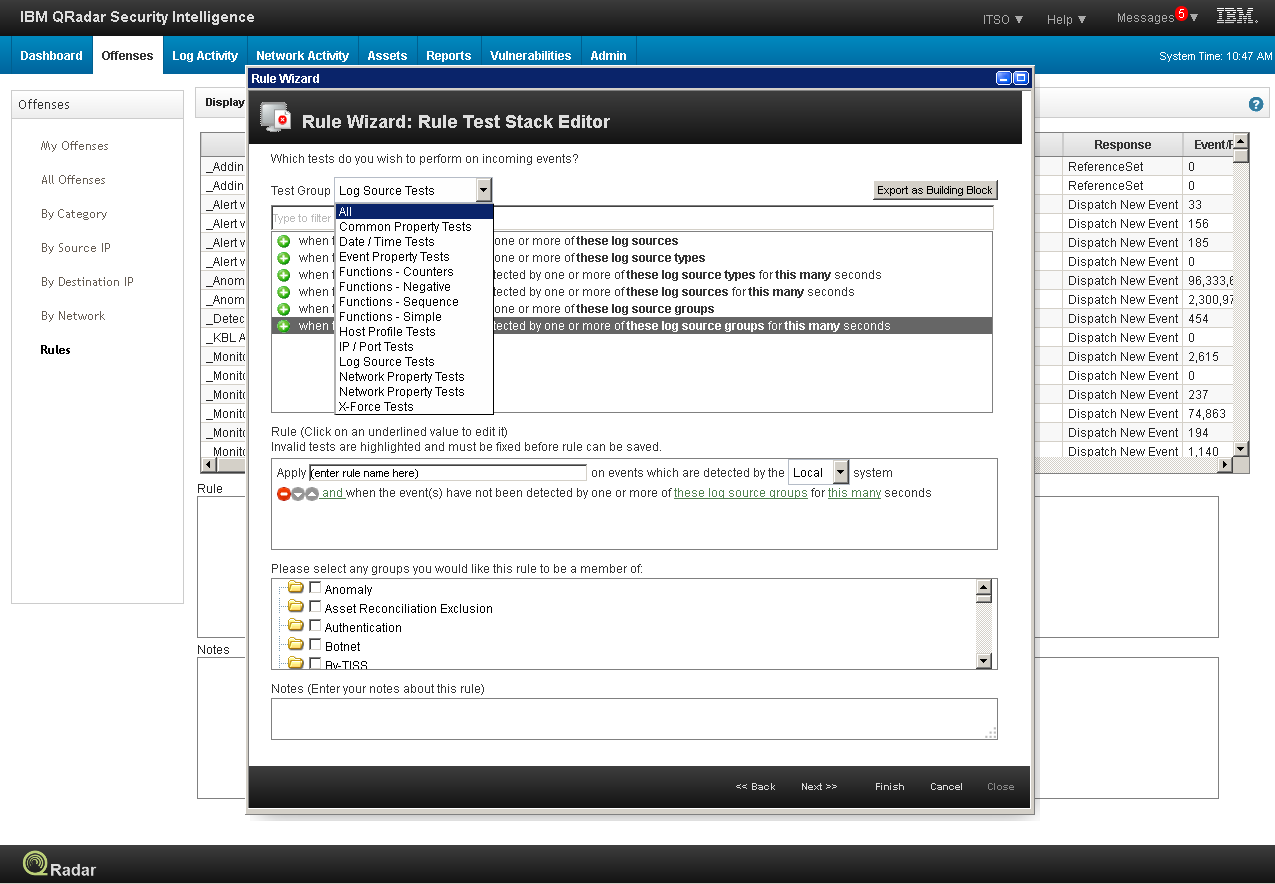Click the Rule Wizard header icon
1275x884 pixels.
tap(275, 118)
